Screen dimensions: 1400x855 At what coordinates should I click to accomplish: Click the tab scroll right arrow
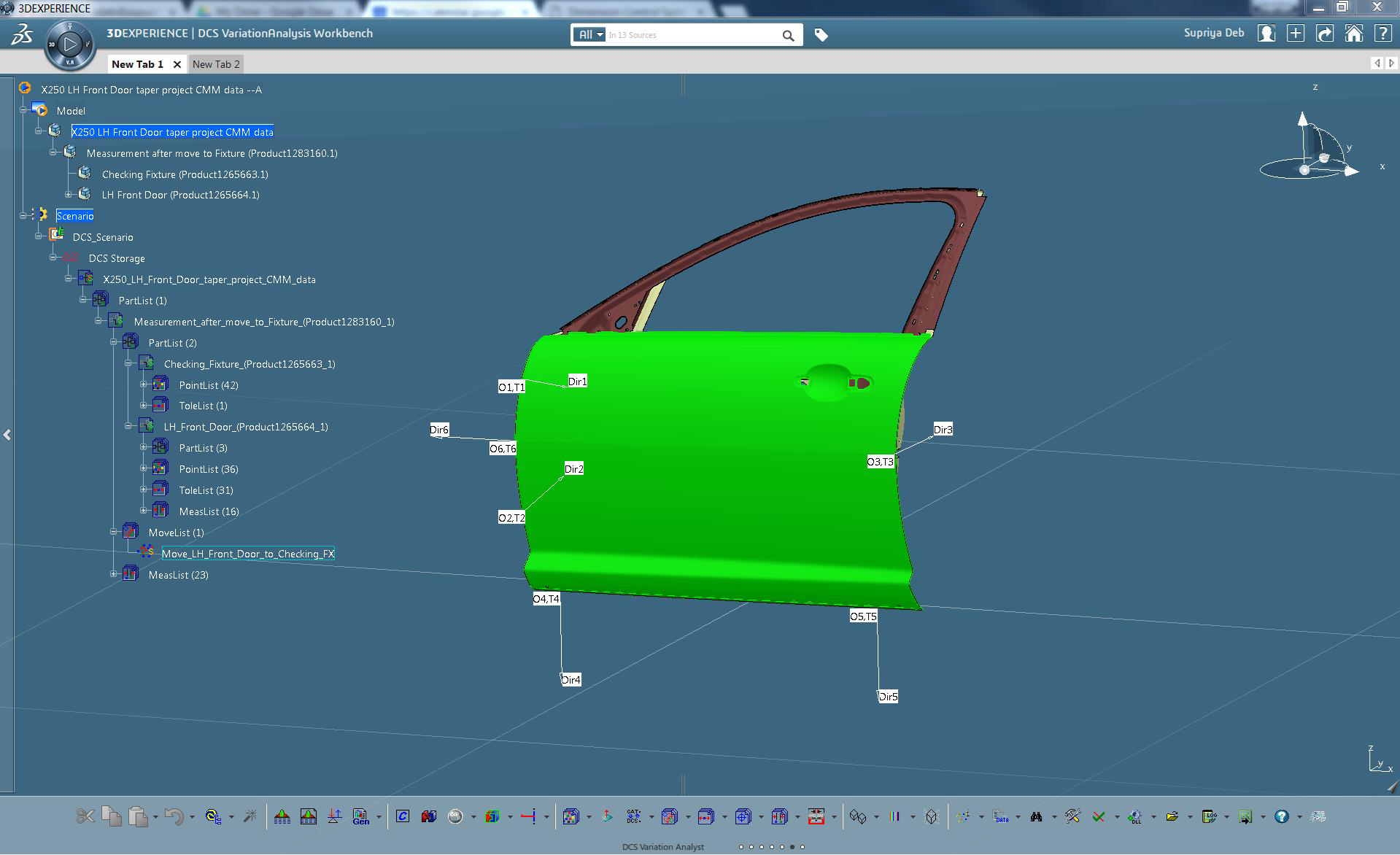click(x=1391, y=63)
